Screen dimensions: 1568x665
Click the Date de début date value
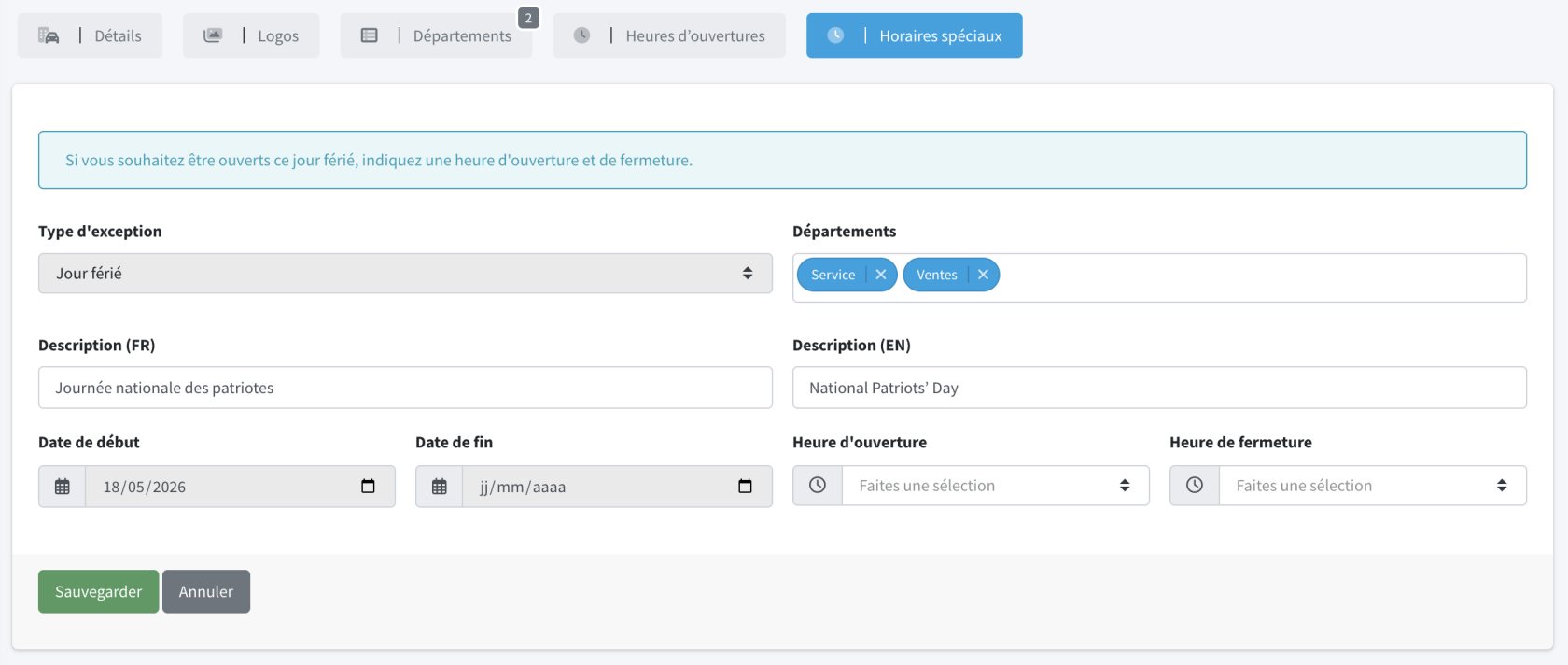point(145,487)
